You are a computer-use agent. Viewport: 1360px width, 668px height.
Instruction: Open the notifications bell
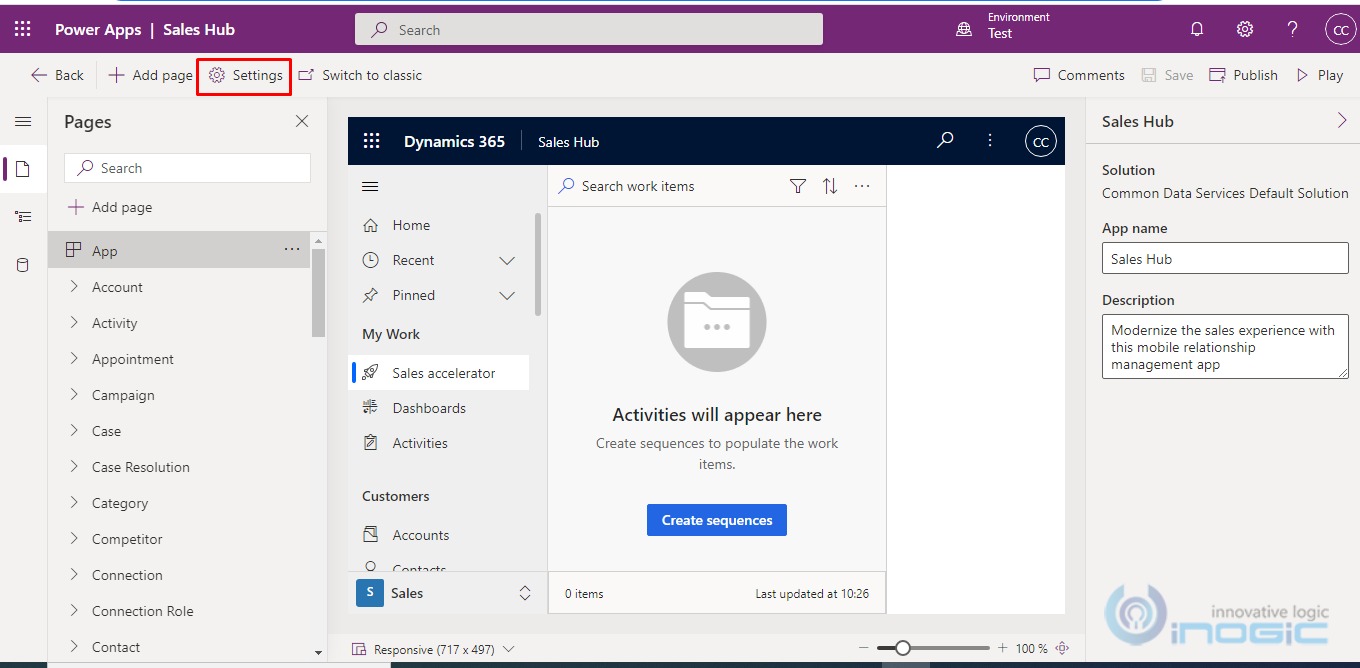pyautogui.click(x=1197, y=30)
